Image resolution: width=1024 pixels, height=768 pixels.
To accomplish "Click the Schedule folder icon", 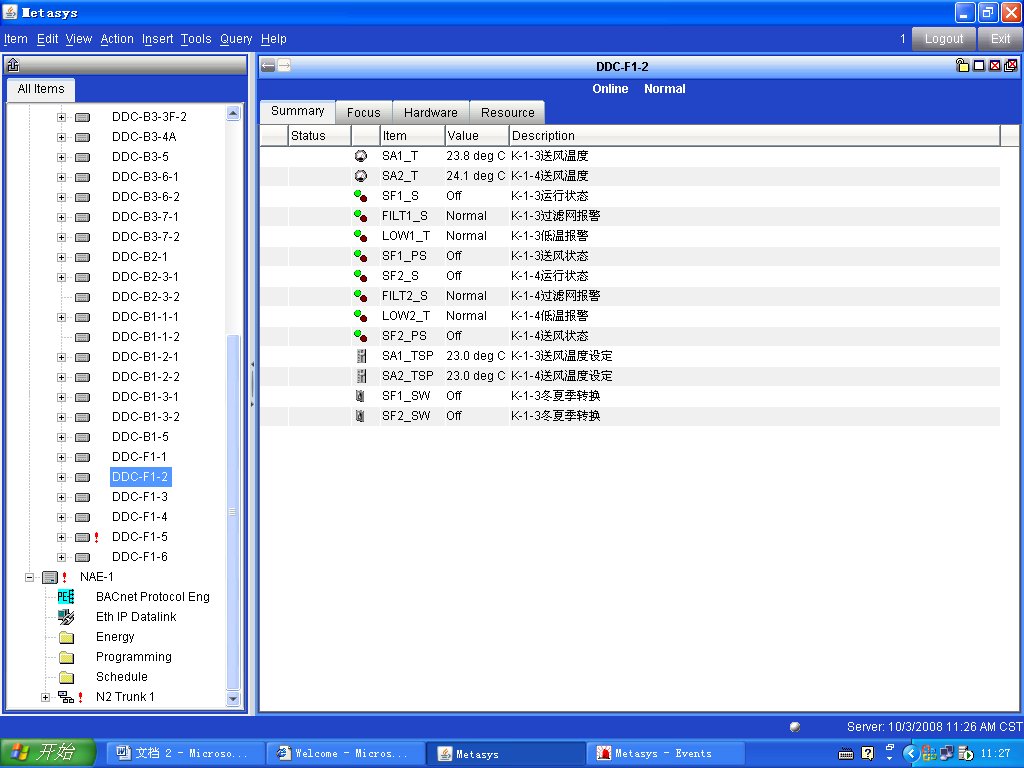I will [x=66, y=677].
